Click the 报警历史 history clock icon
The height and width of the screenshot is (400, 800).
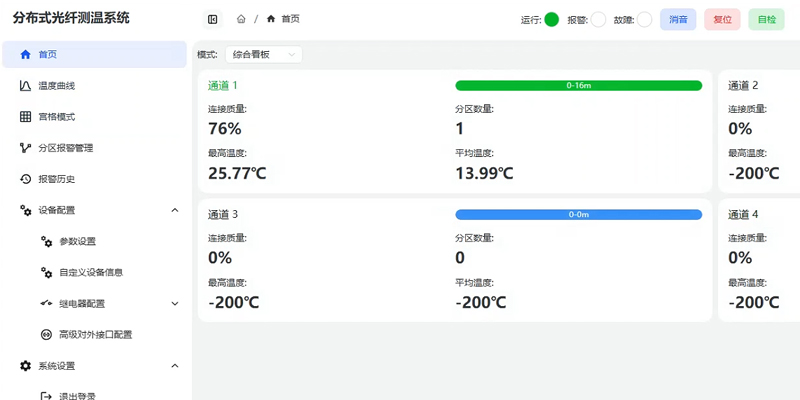point(26,179)
